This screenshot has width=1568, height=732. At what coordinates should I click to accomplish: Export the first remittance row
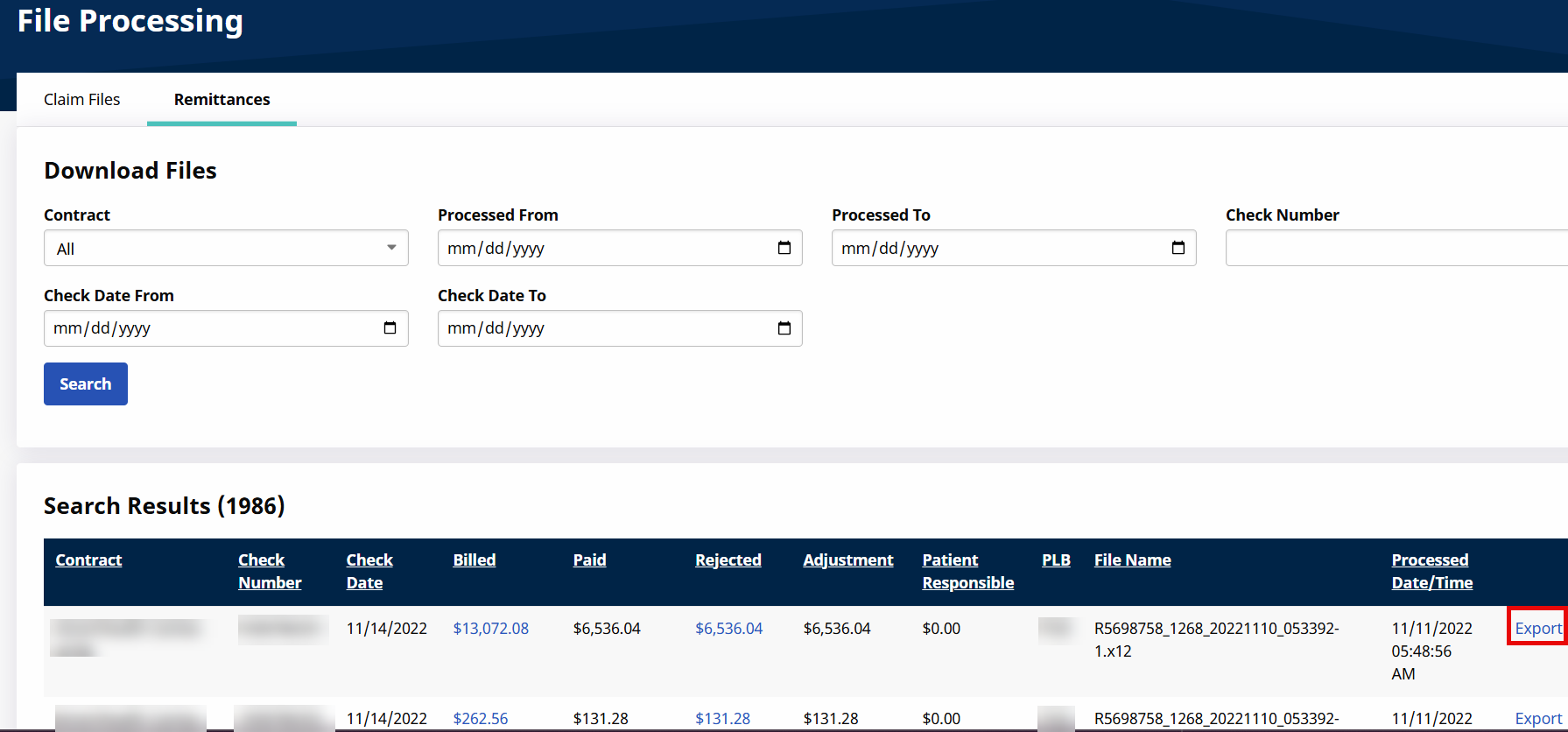(x=1537, y=629)
